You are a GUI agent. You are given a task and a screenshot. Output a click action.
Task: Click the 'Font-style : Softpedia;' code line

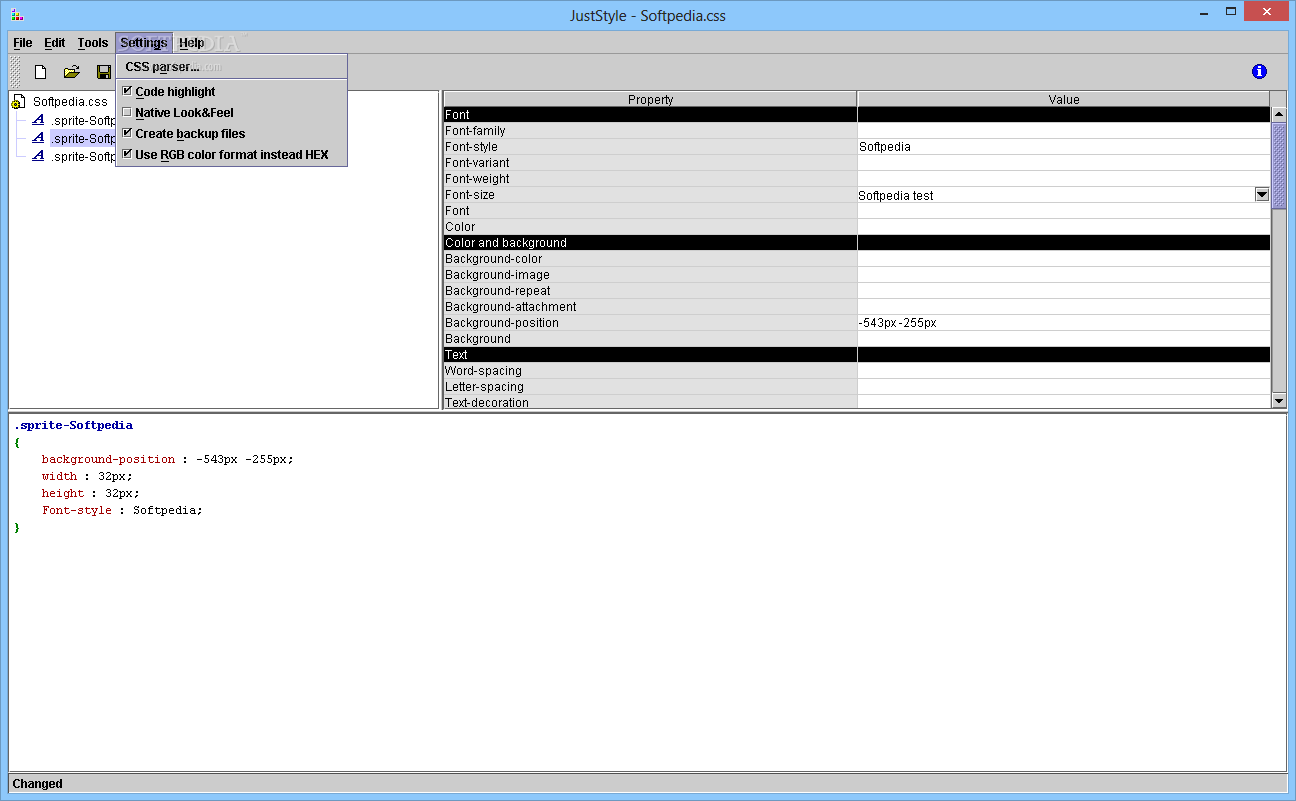[122, 510]
